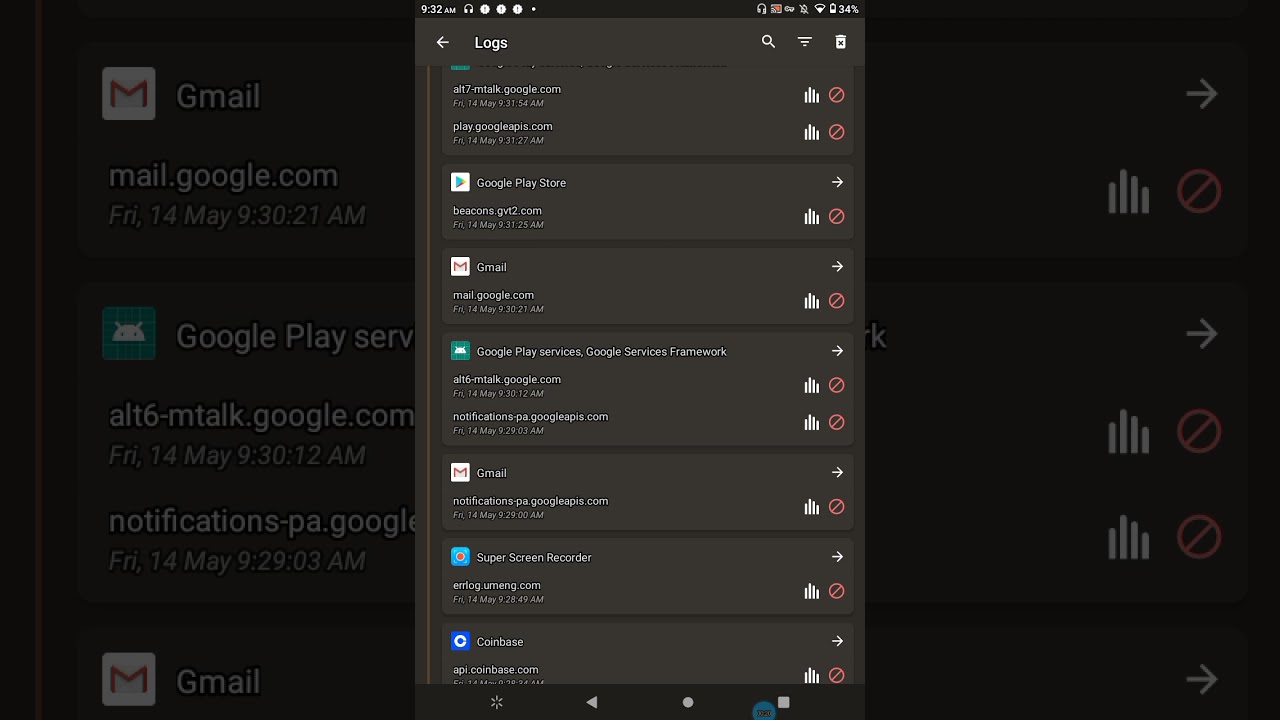Tap the accessibility icon in navigation bar
1280x720 pixels.
(x=496, y=702)
